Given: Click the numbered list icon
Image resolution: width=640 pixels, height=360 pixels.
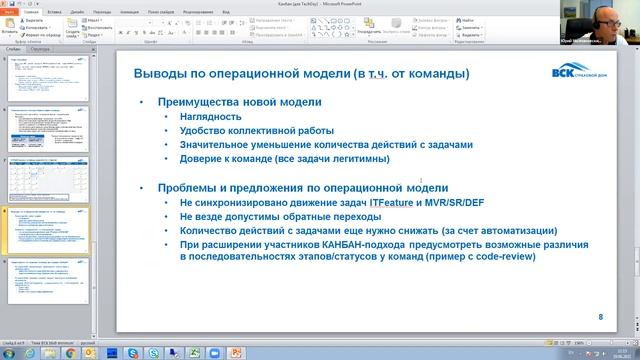Looking at the screenshot, I should tap(210, 23).
